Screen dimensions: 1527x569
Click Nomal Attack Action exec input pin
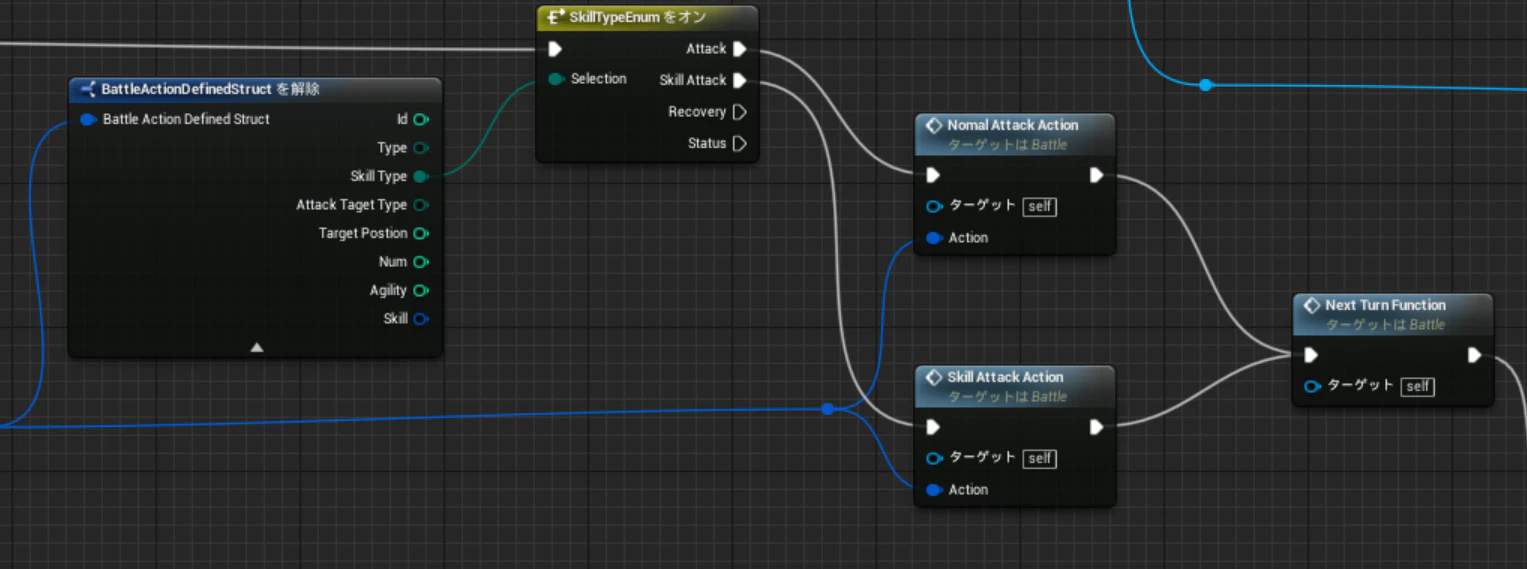933,175
